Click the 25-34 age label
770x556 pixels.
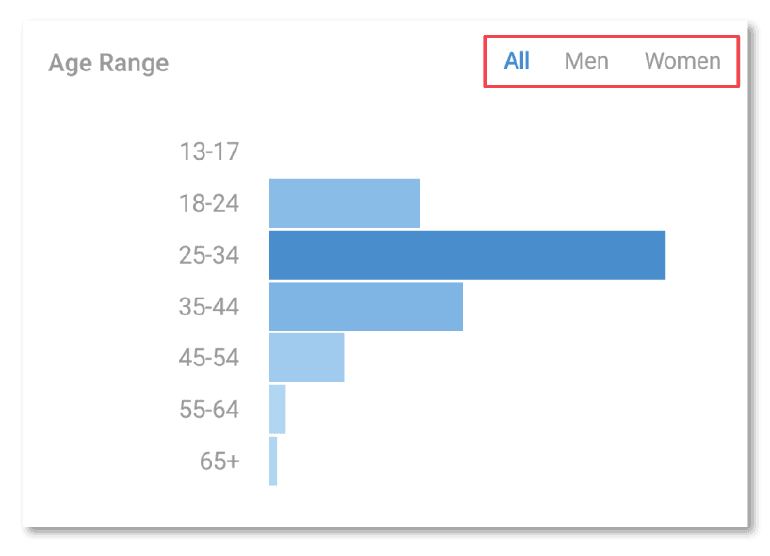point(209,255)
